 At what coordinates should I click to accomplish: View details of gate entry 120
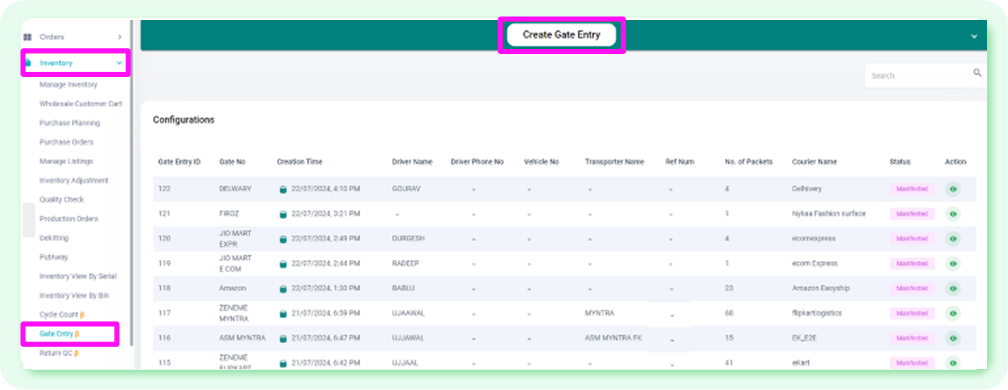pos(953,238)
